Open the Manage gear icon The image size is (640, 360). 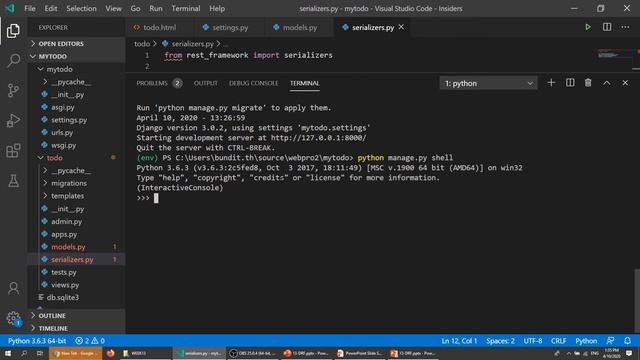[x=13, y=318]
